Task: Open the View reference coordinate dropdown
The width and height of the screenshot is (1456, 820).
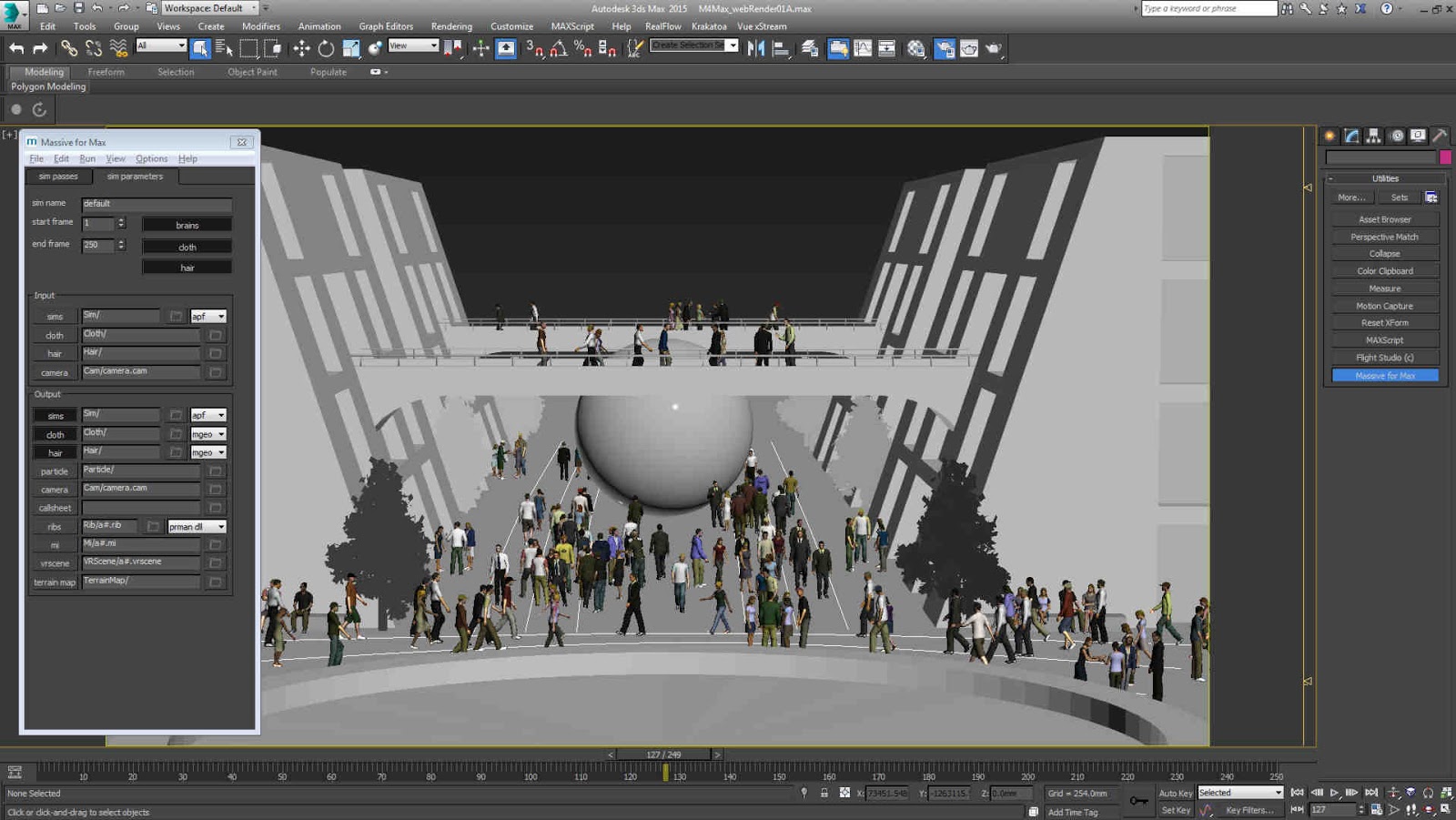Action: [x=413, y=46]
